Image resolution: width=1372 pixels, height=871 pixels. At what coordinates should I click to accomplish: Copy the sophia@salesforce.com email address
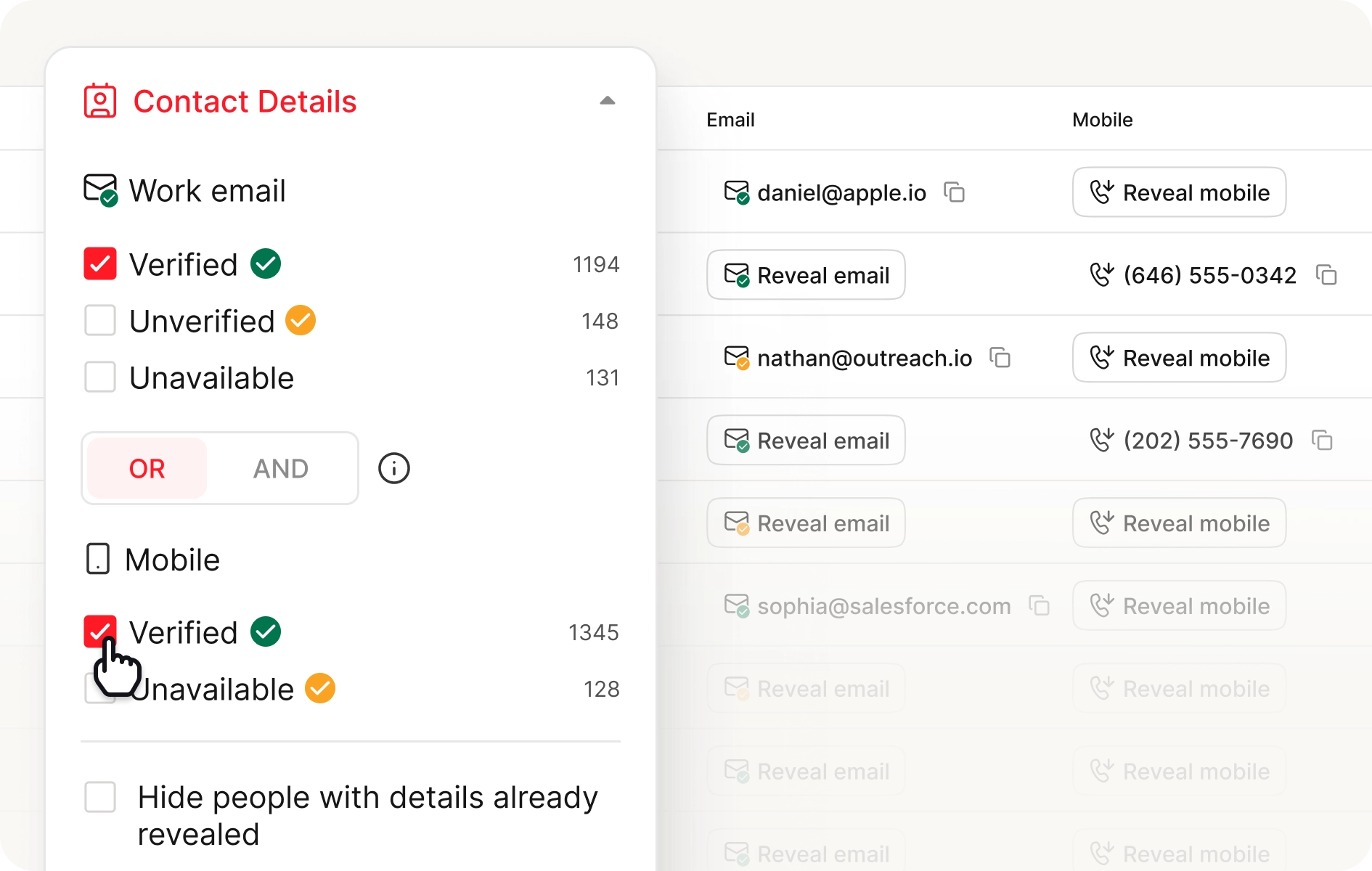click(x=1040, y=606)
